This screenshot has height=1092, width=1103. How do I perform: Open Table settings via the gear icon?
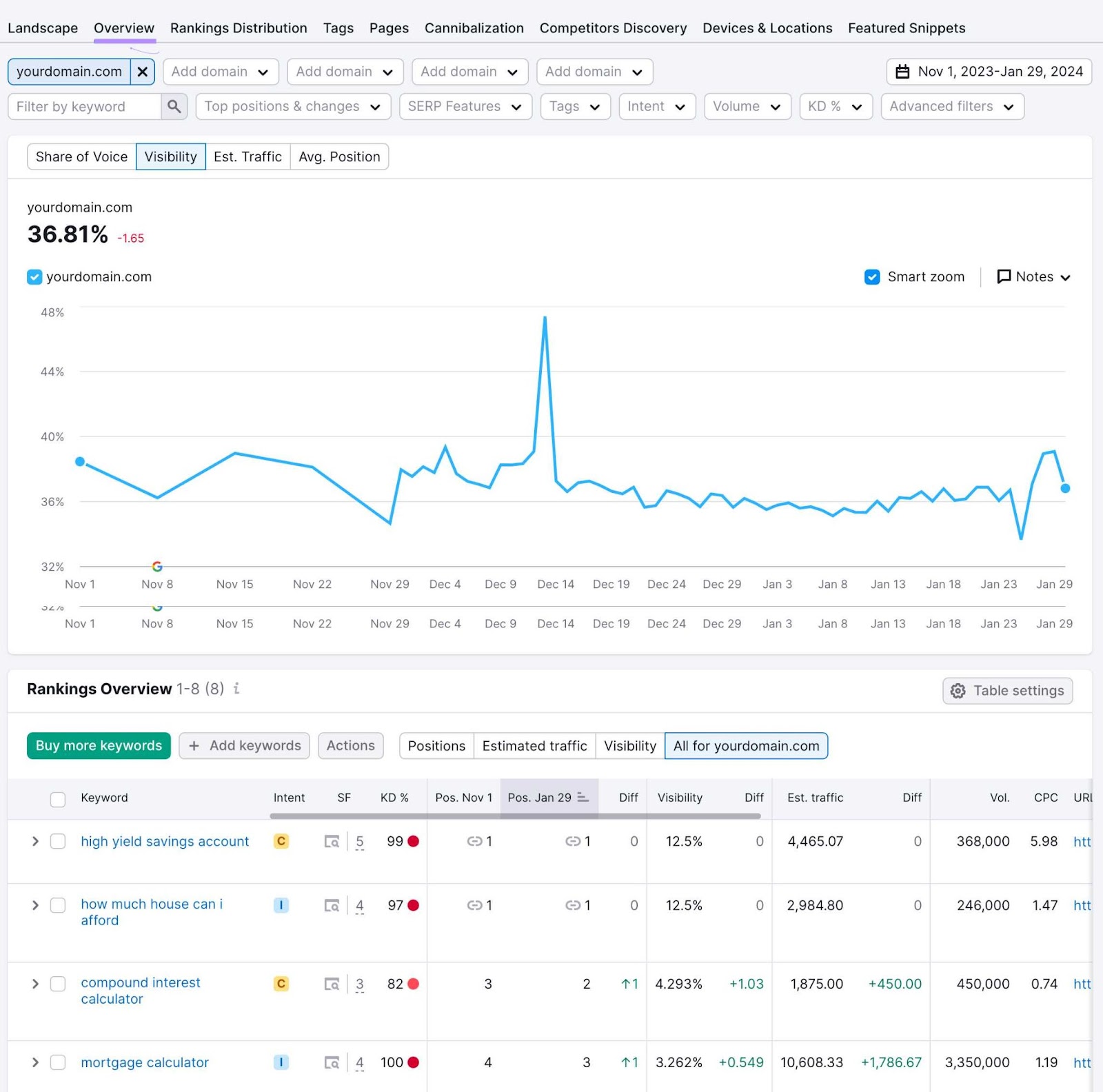pos(958,690)
